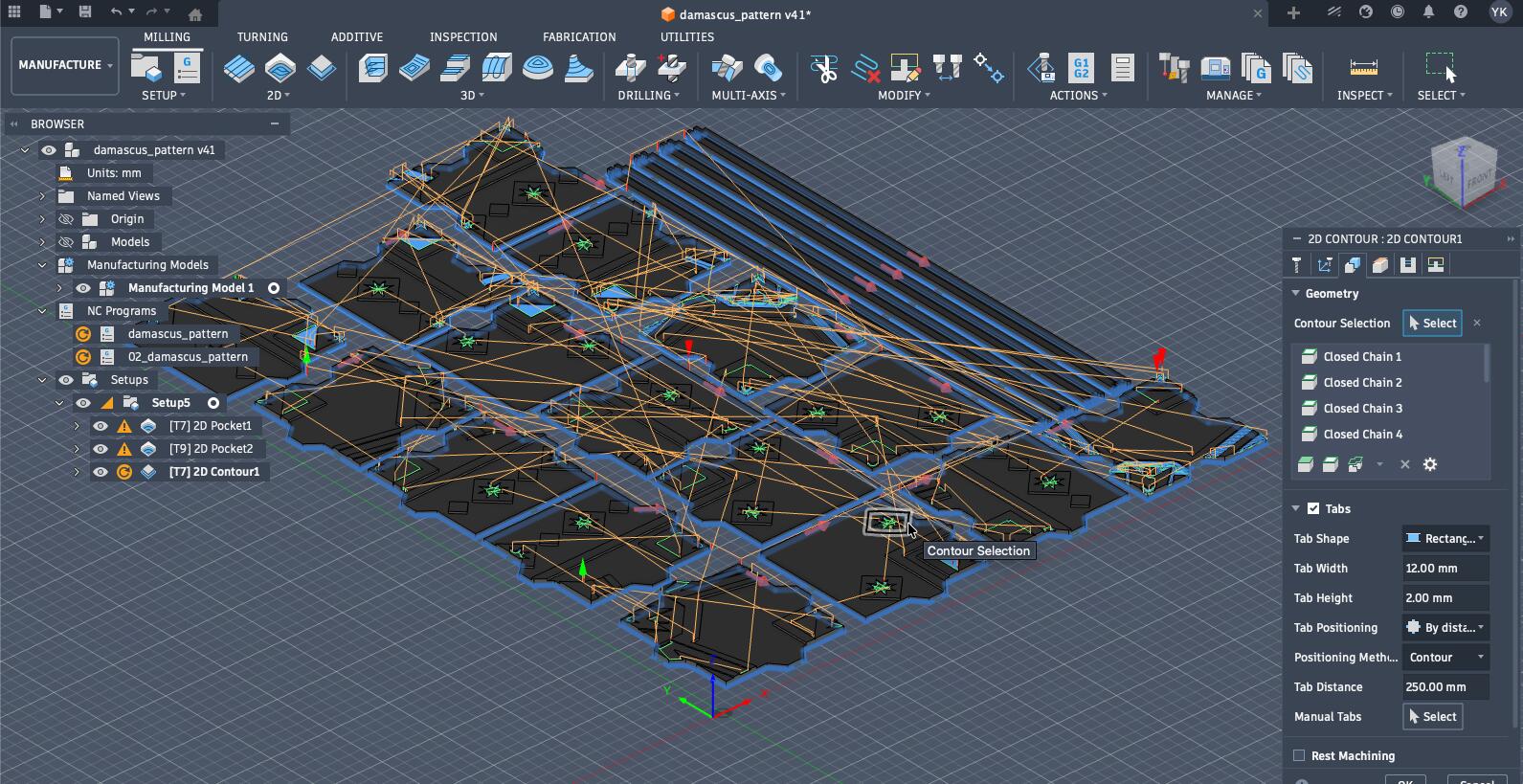
Task: Switch to the ADDITIVE ribbon tab
Action: 357,36
